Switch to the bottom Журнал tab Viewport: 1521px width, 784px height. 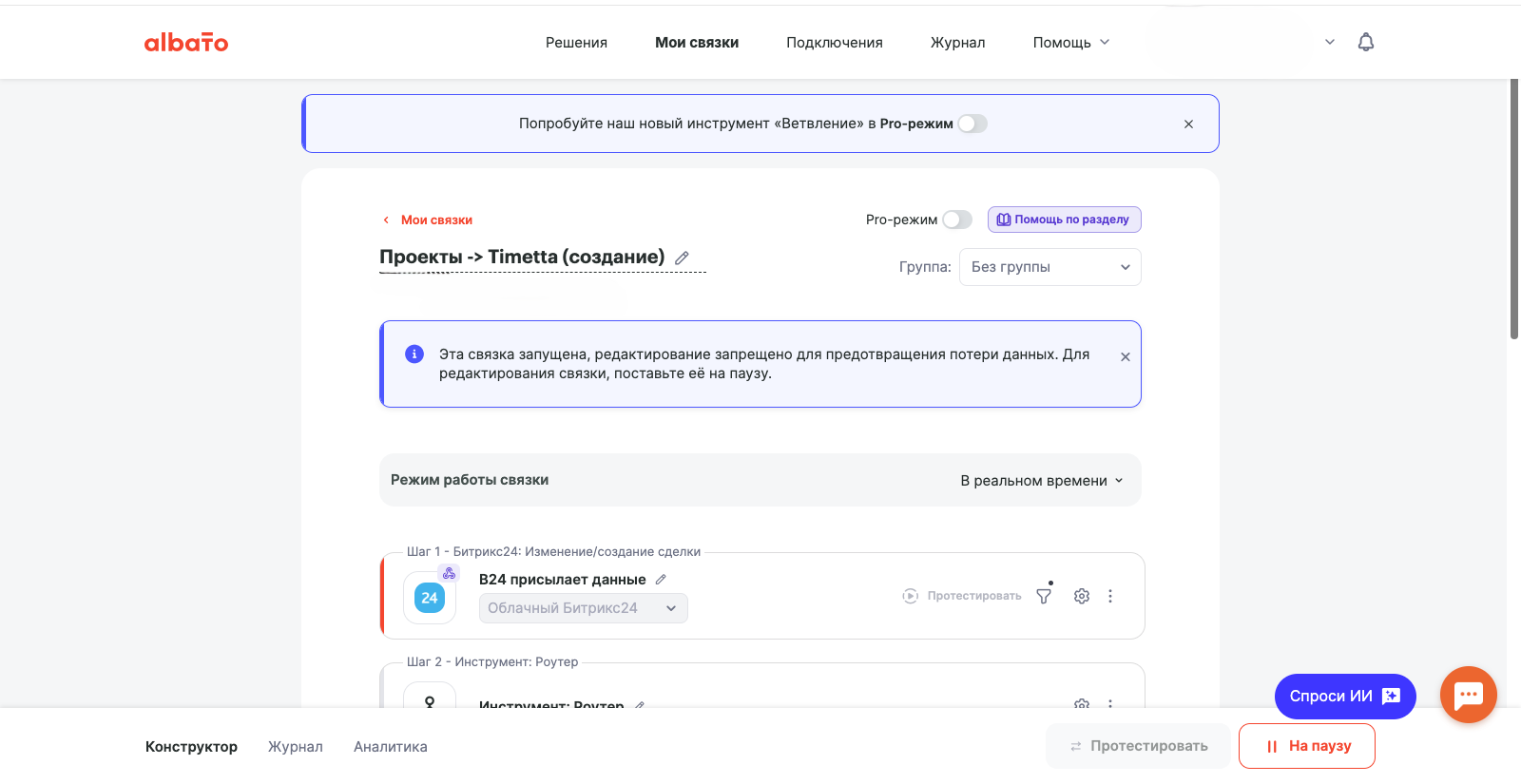[x=296, y=747]
